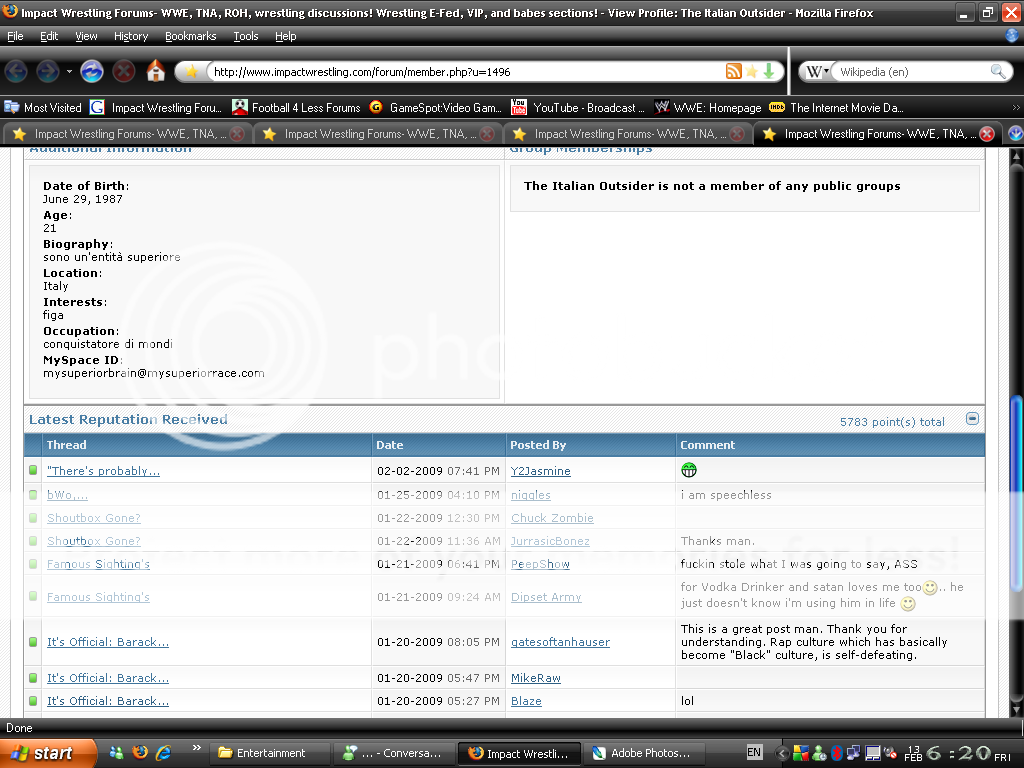The width and height of the screenshot is (1024, 768).
Task: Click inside the URL address field
Action: click(x=460, y=72)
